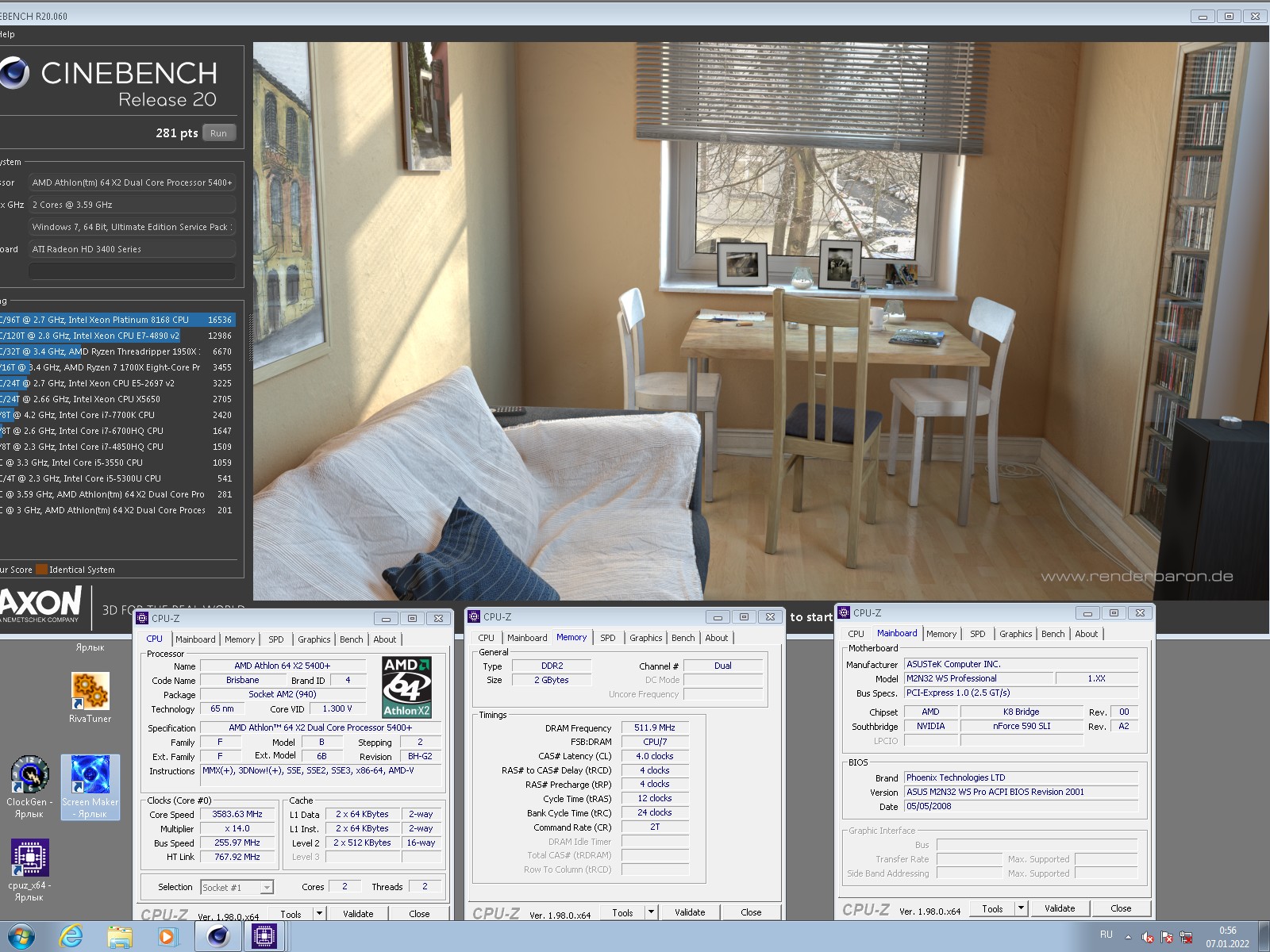This screenshot has width=1270, height=952.
Task: Select the Ryzen Threadripper 1950X ranking row
Action: (117, 351)
